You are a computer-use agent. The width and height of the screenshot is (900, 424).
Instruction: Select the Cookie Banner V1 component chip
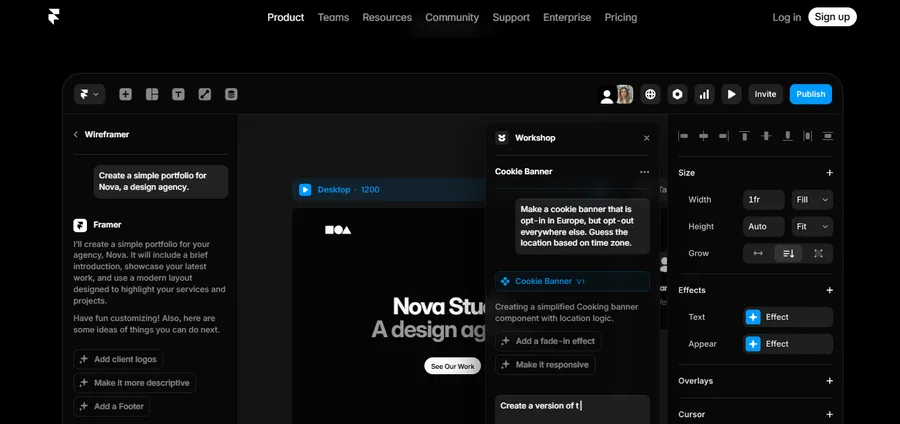tap(572, 281)
